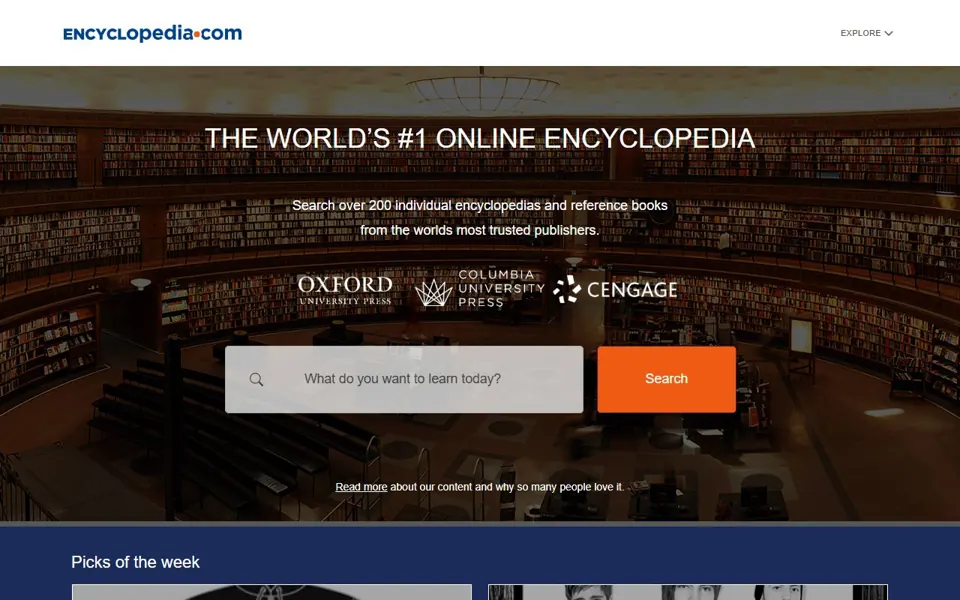Screen dimensions: 960x600
Task: Click the Encyclopedia.com logo
Action: coord(152,33)
